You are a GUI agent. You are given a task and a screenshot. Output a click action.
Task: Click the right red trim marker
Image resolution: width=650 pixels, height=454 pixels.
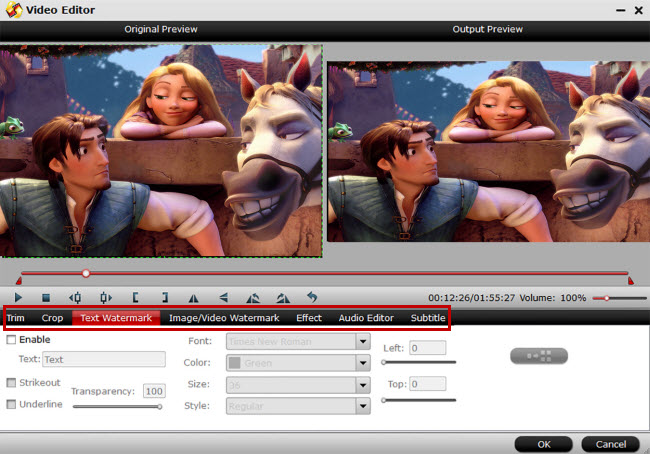(631, 281)
